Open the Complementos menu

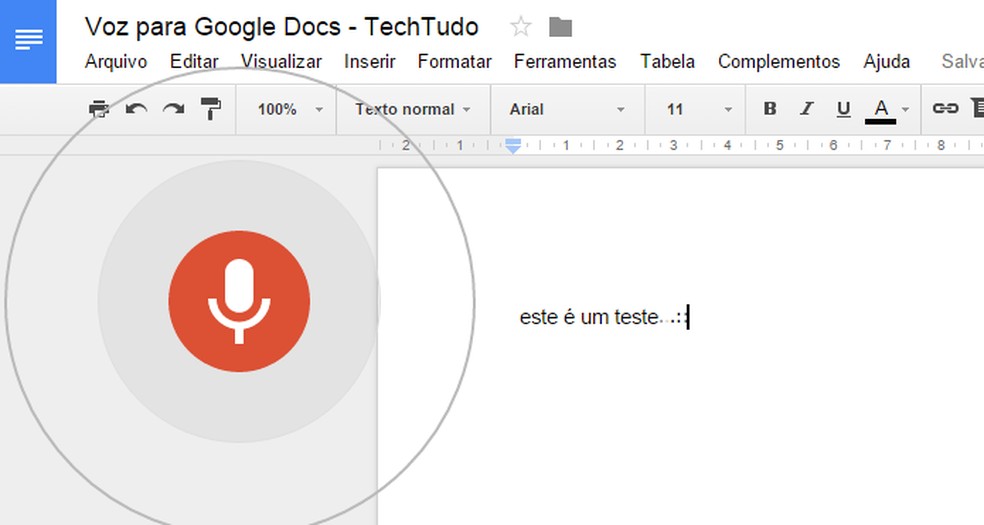click(x=779, y=61)
